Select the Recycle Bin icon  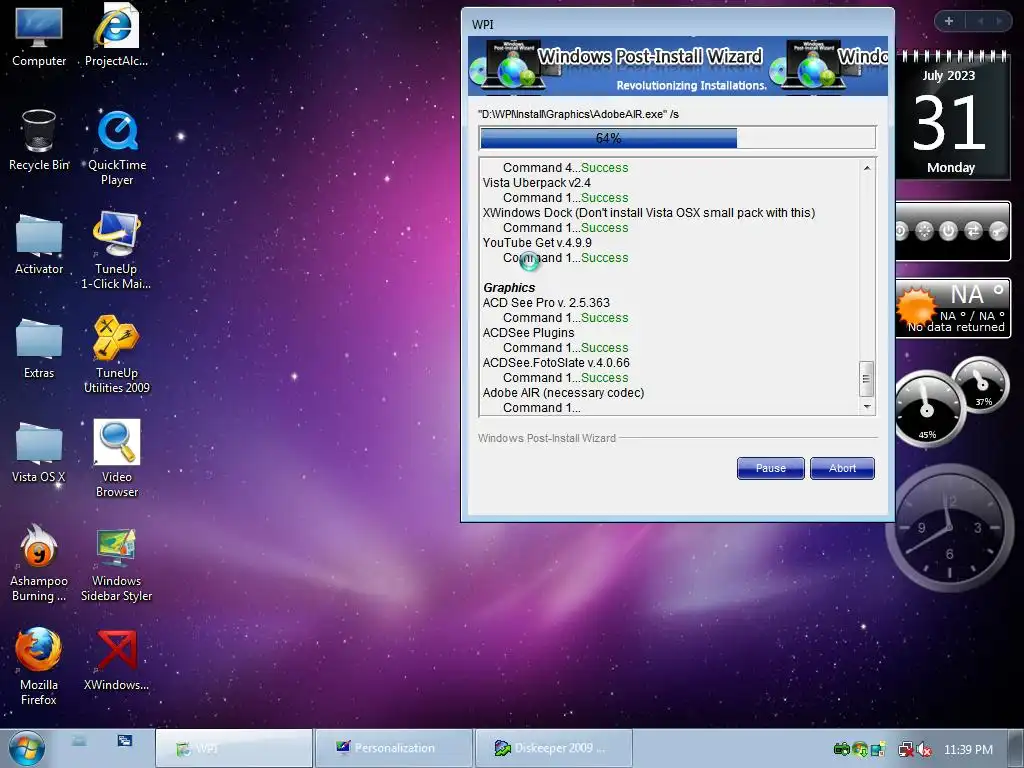point(39,140)
